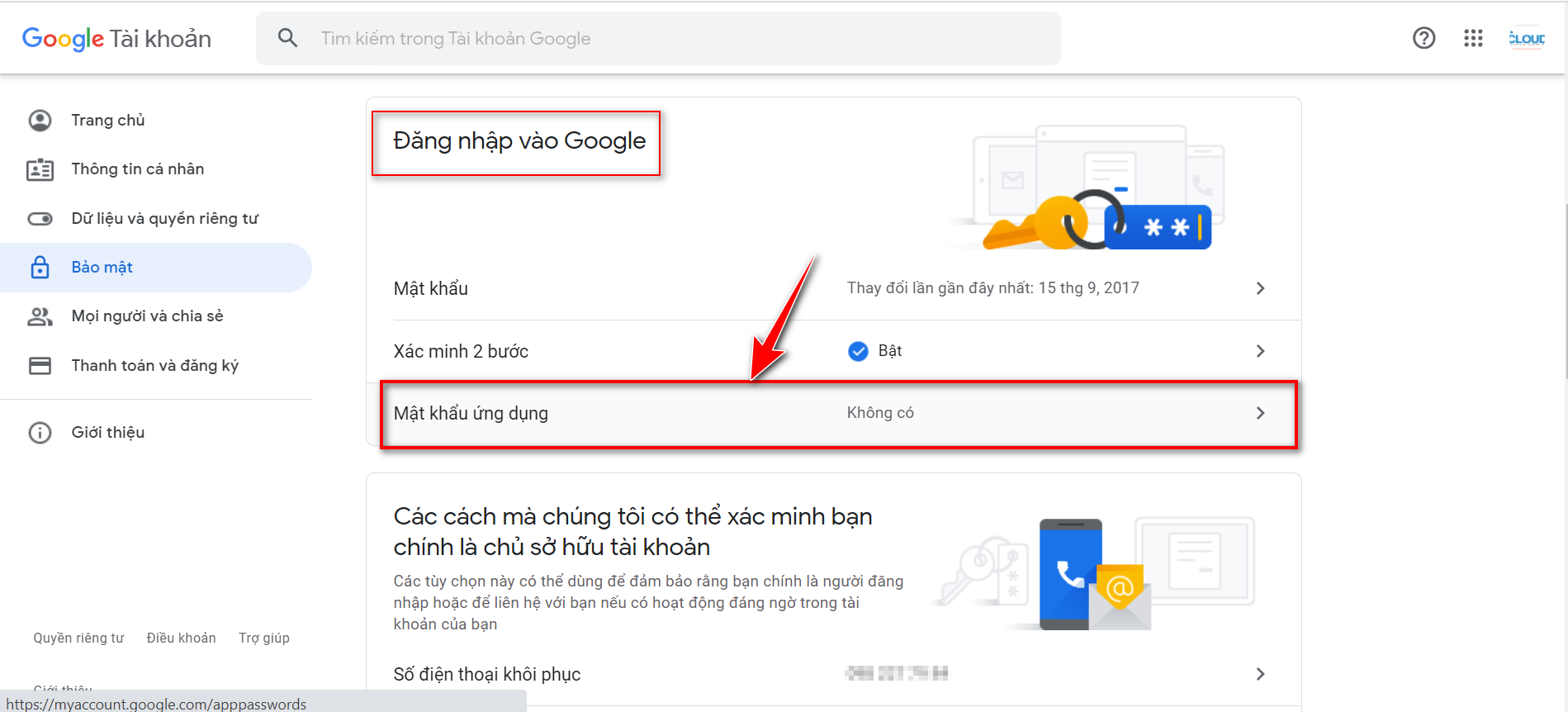
Task: Open the Trợ giúp footer link
Action: coord(264,638)
